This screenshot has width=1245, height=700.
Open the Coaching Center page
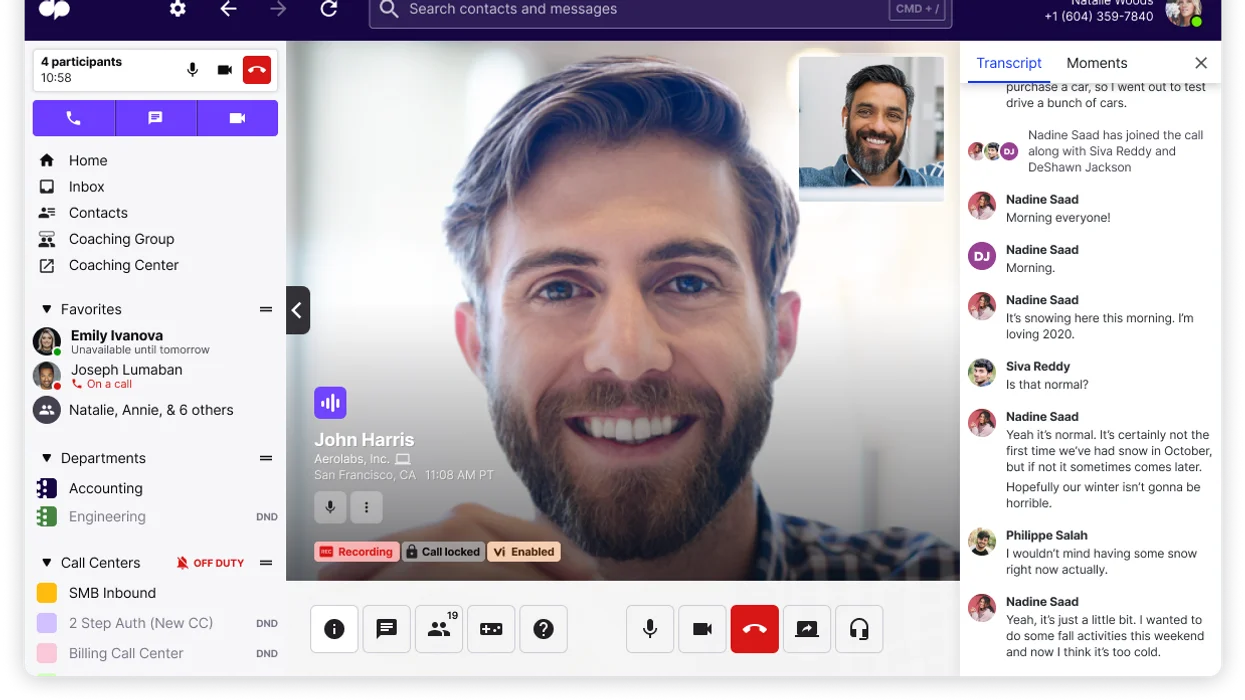tap(123, 265)
